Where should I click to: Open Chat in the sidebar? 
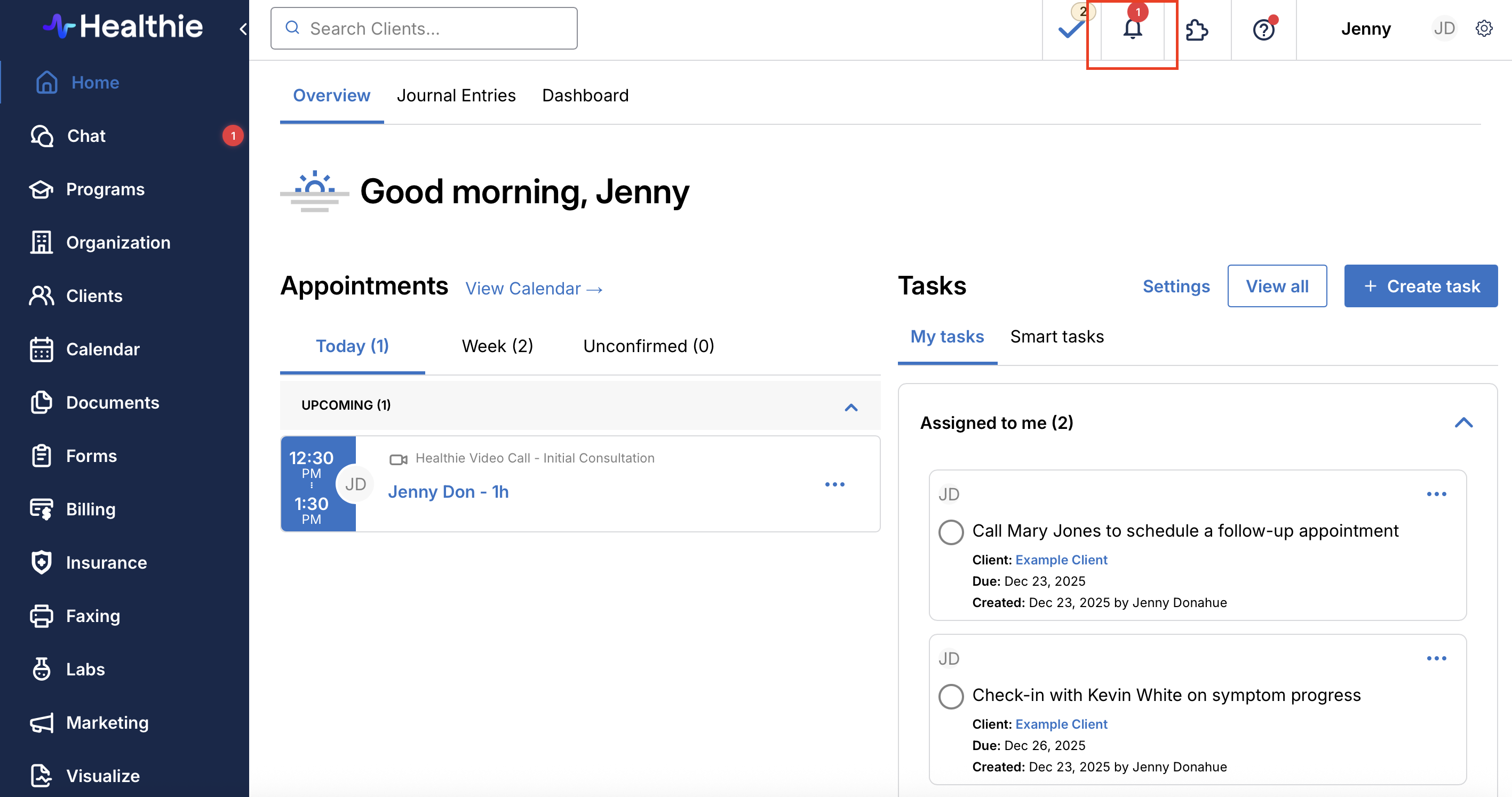pos(86,136)
